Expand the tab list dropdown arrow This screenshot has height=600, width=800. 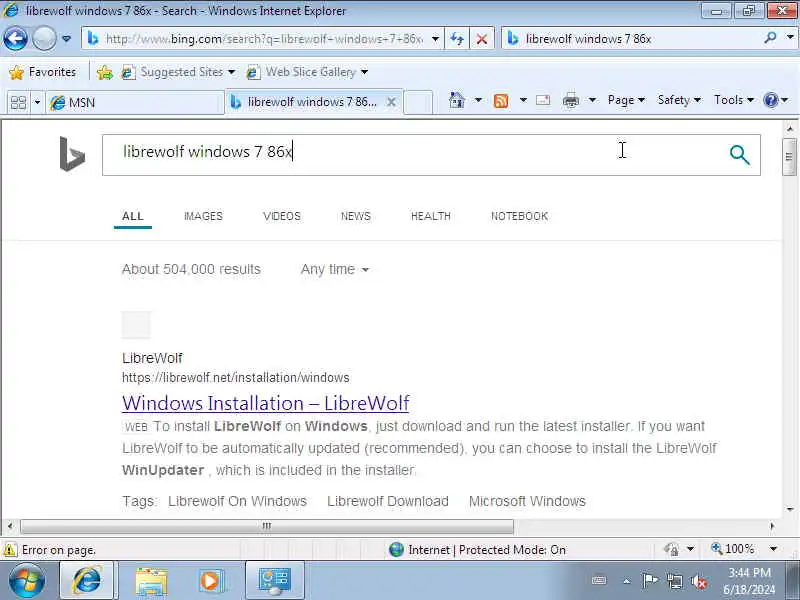pos(37,103)
